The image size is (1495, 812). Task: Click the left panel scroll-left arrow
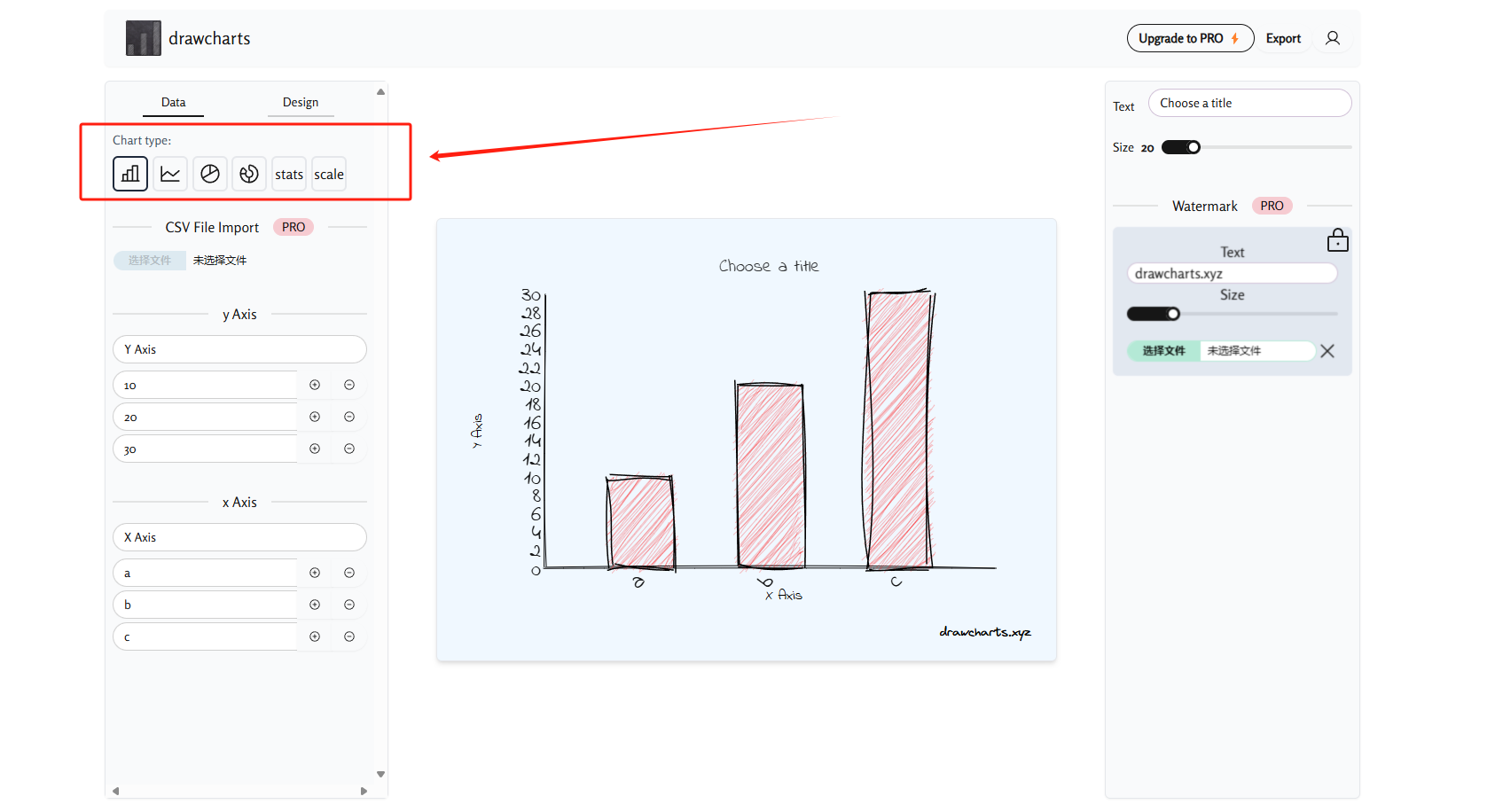pyautogui.click(x=115, y=791)
